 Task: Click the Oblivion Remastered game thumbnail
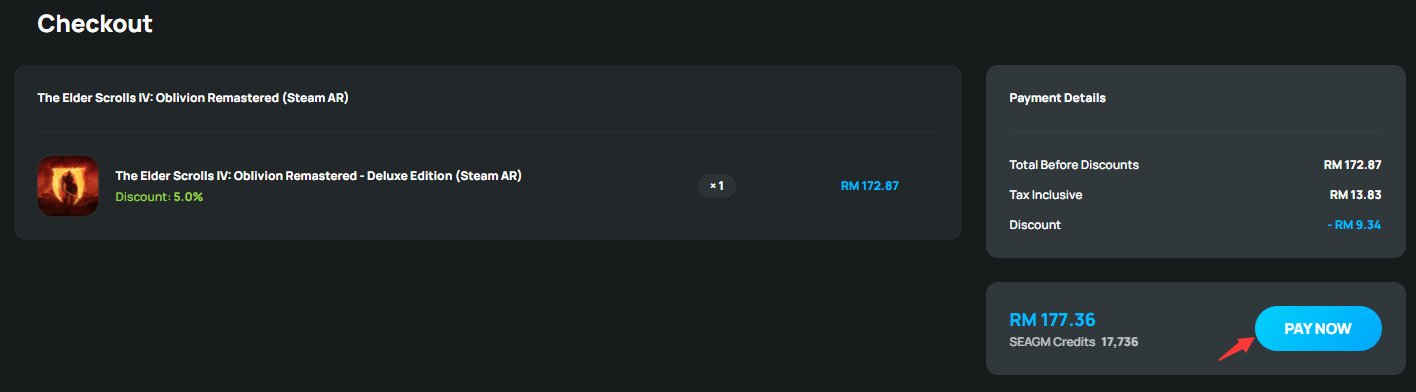[x=67, y=186]
